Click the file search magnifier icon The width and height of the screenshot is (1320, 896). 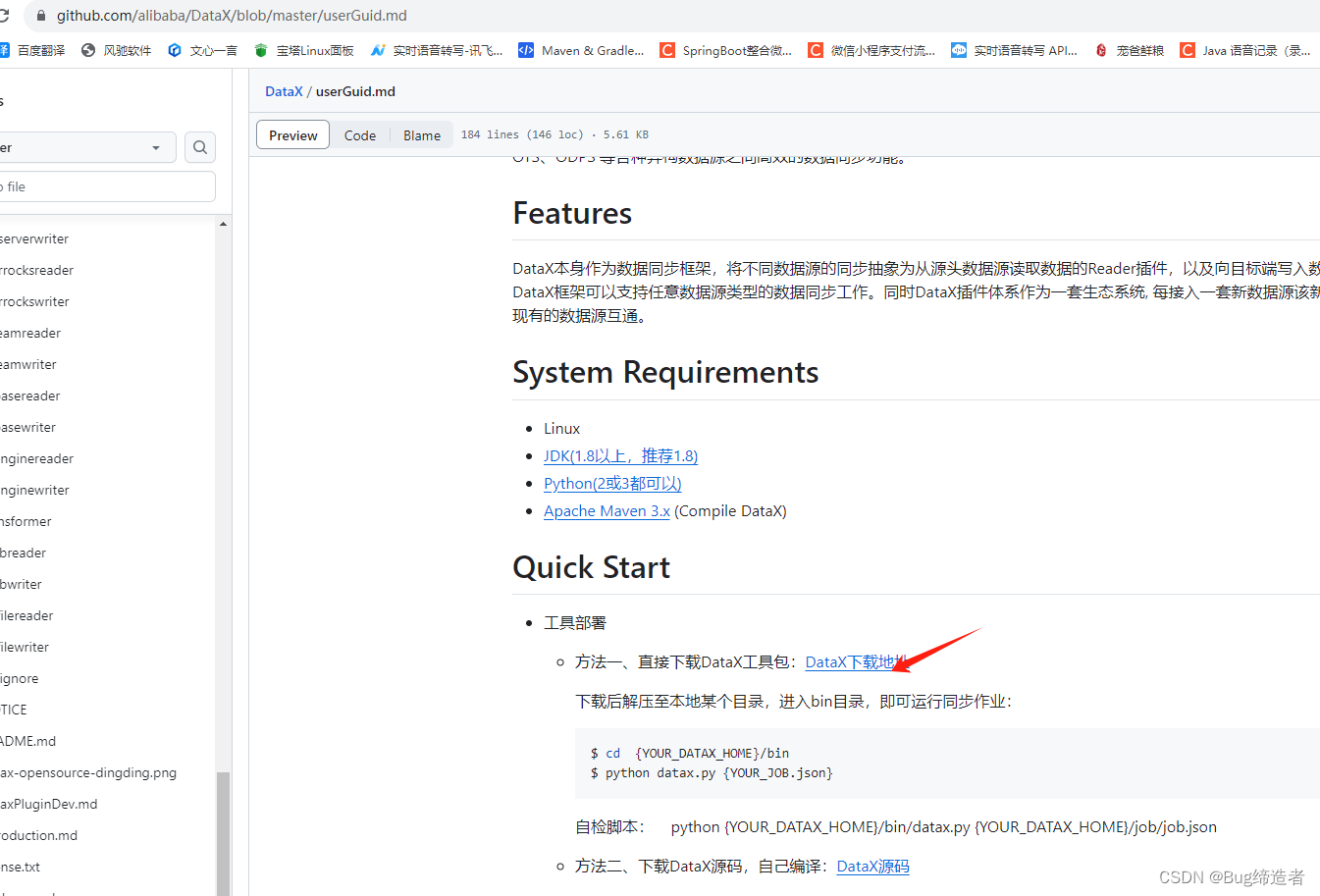pyautogui.click(x=199, y=147)
